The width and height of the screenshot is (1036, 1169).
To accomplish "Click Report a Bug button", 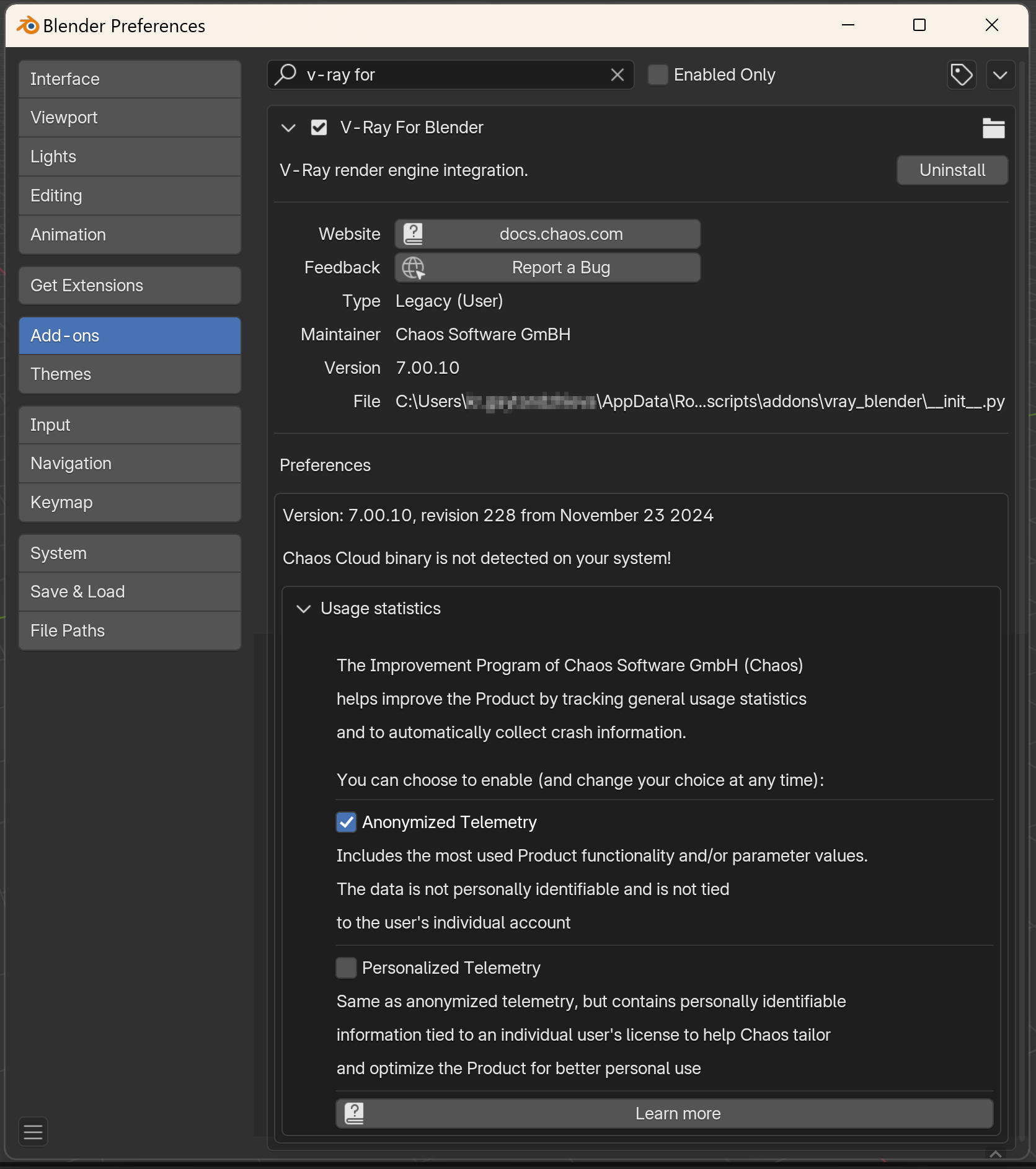I will 548,268.
